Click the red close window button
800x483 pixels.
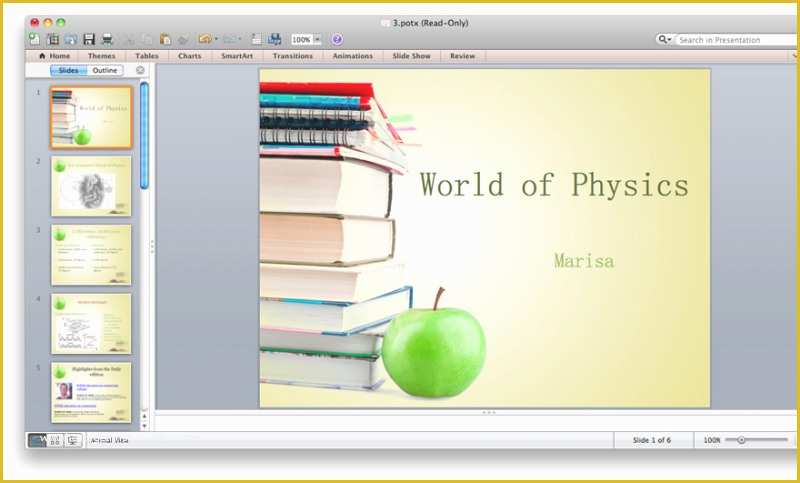tap(35, 22)
